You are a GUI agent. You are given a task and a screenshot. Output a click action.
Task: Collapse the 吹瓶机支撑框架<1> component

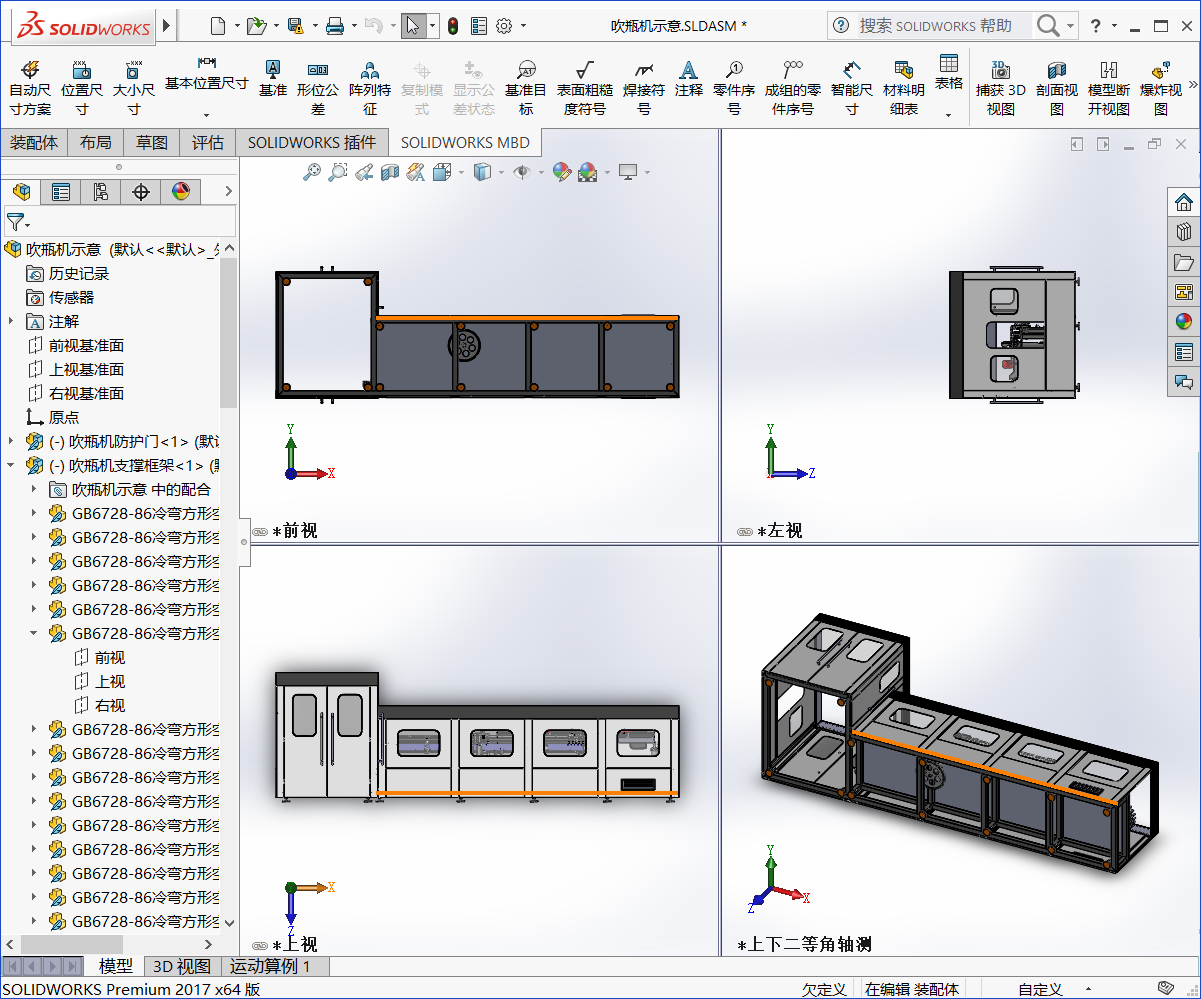pyautogui.click(x=11, y=465)
